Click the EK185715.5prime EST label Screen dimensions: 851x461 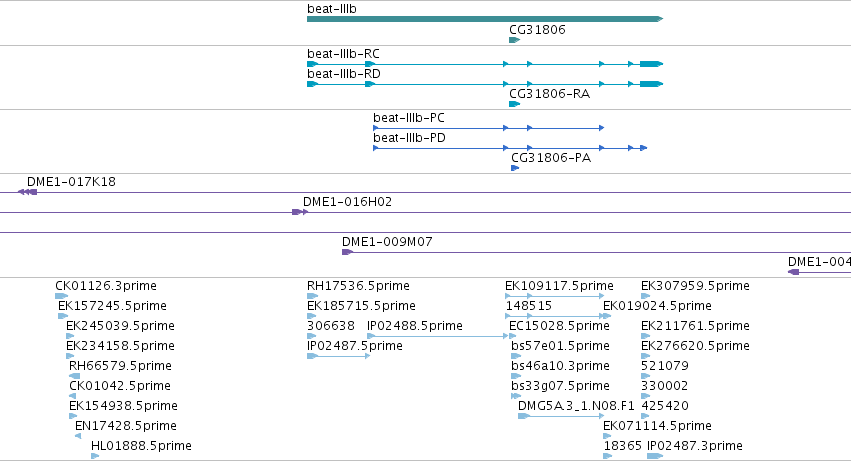coord(361,306)
